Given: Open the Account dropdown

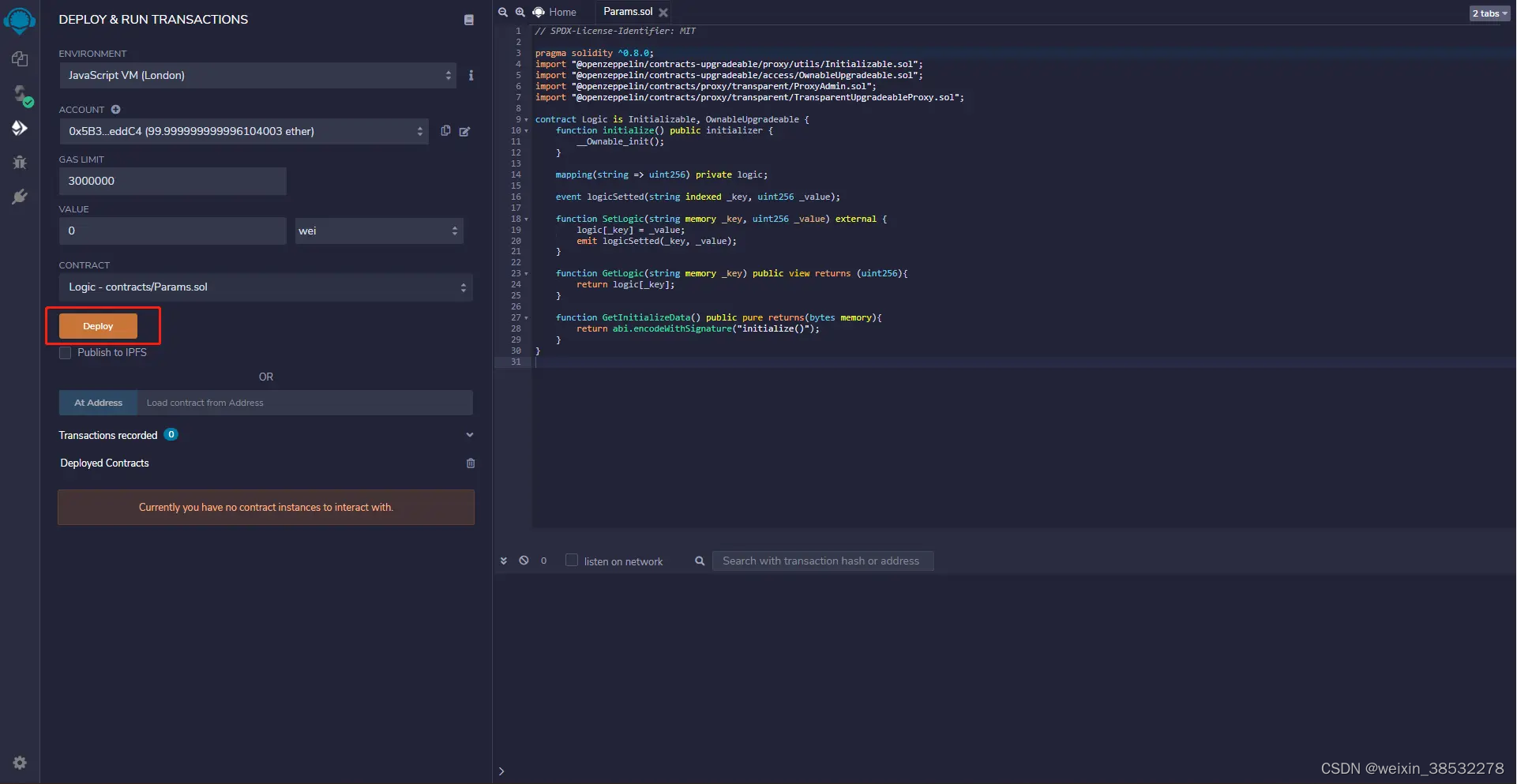Looking at the screenshot, I should (244, 131).
